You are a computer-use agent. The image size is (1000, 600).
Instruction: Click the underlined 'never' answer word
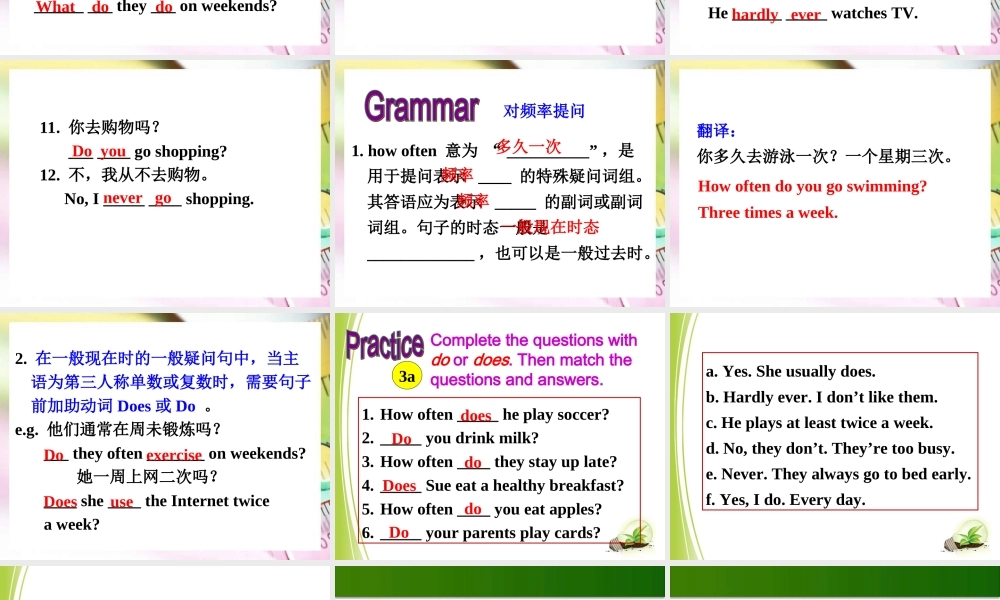tap(123, 198)
